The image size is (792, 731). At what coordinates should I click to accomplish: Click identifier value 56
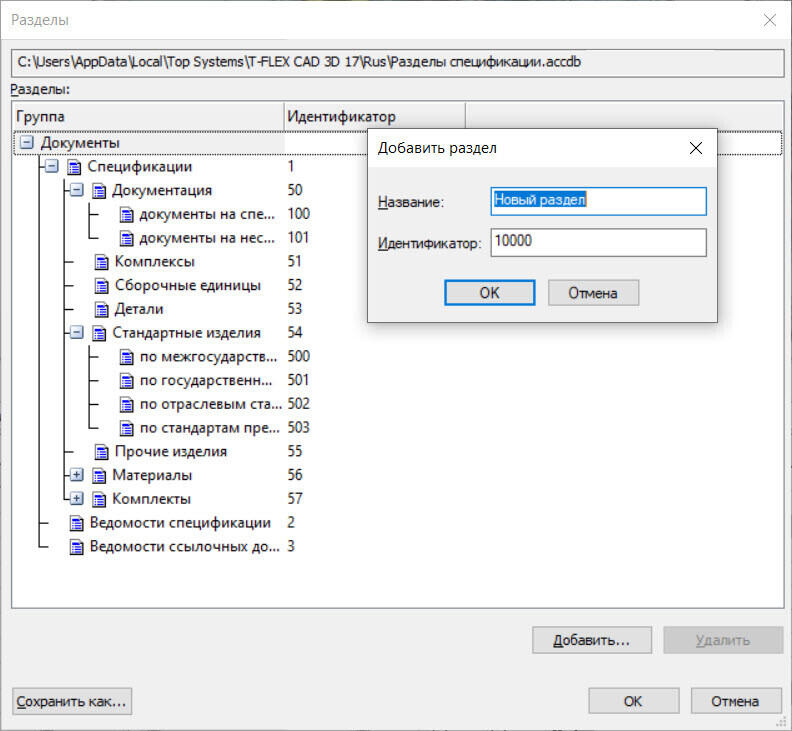[295, 475]
